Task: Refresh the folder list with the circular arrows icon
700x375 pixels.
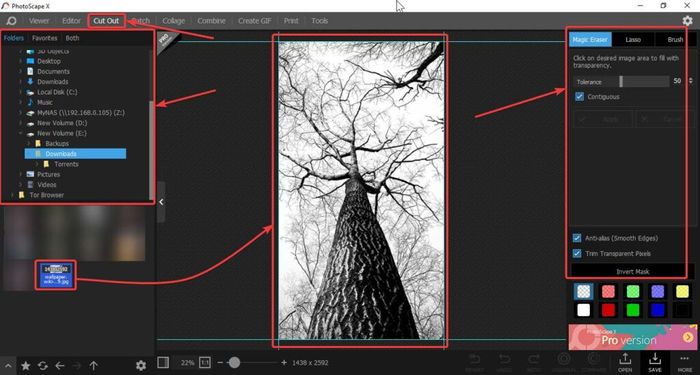Action: [x=42, y=366]
